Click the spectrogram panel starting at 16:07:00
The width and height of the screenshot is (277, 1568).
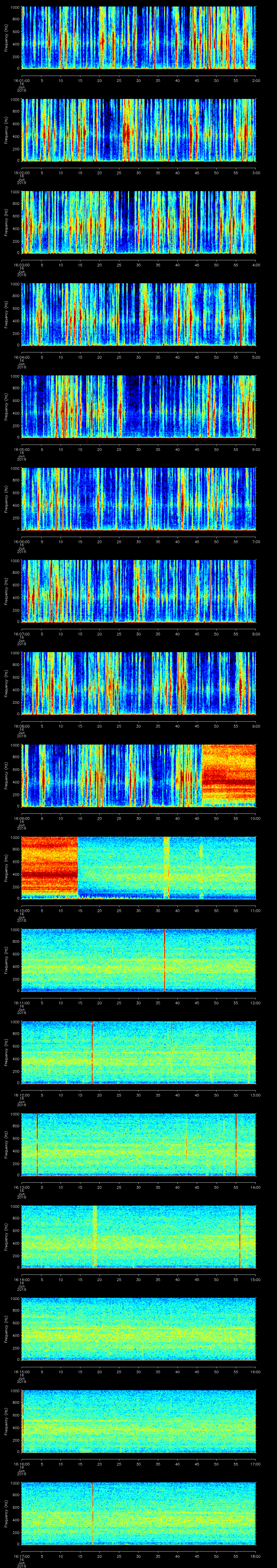[138, 591]
